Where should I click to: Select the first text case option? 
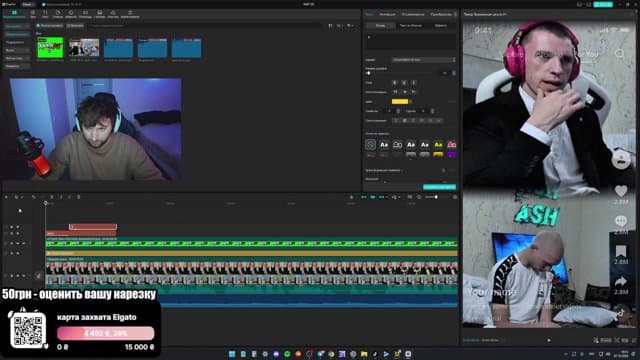coord(395,92)
